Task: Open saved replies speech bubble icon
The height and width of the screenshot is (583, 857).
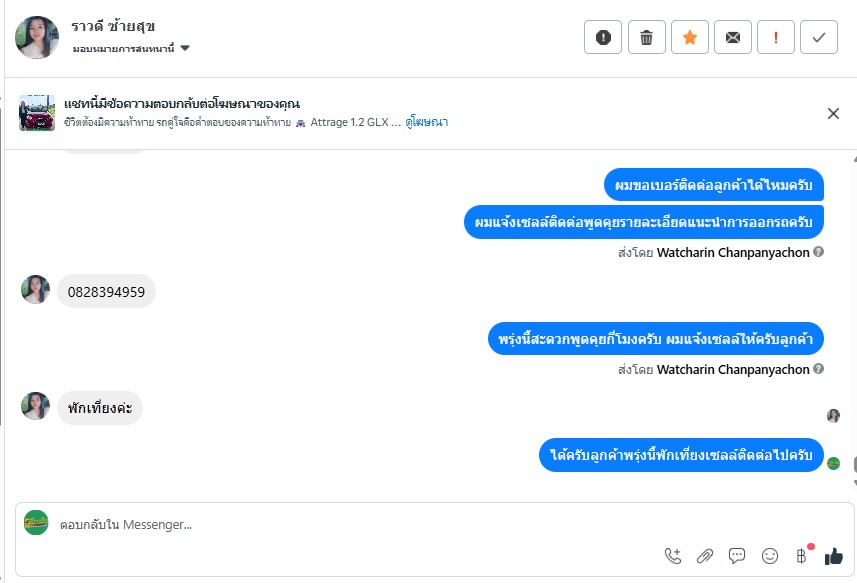Action: [x=737, y=556]
